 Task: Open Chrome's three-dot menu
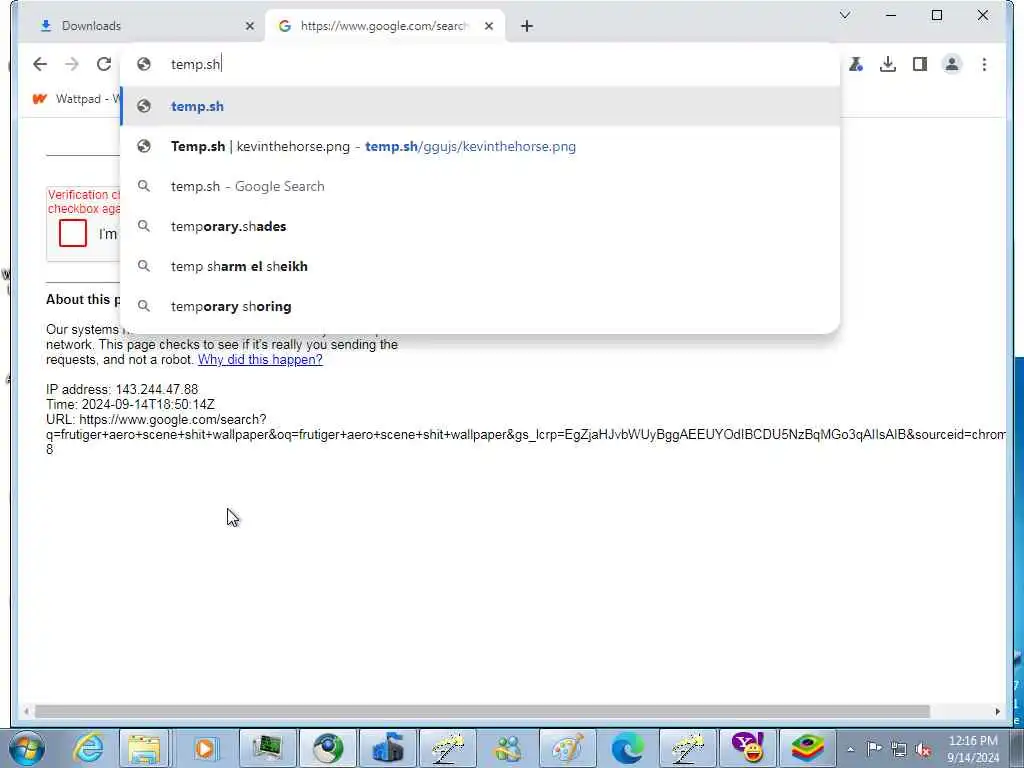pyautogui.click(x=984, y=64)
